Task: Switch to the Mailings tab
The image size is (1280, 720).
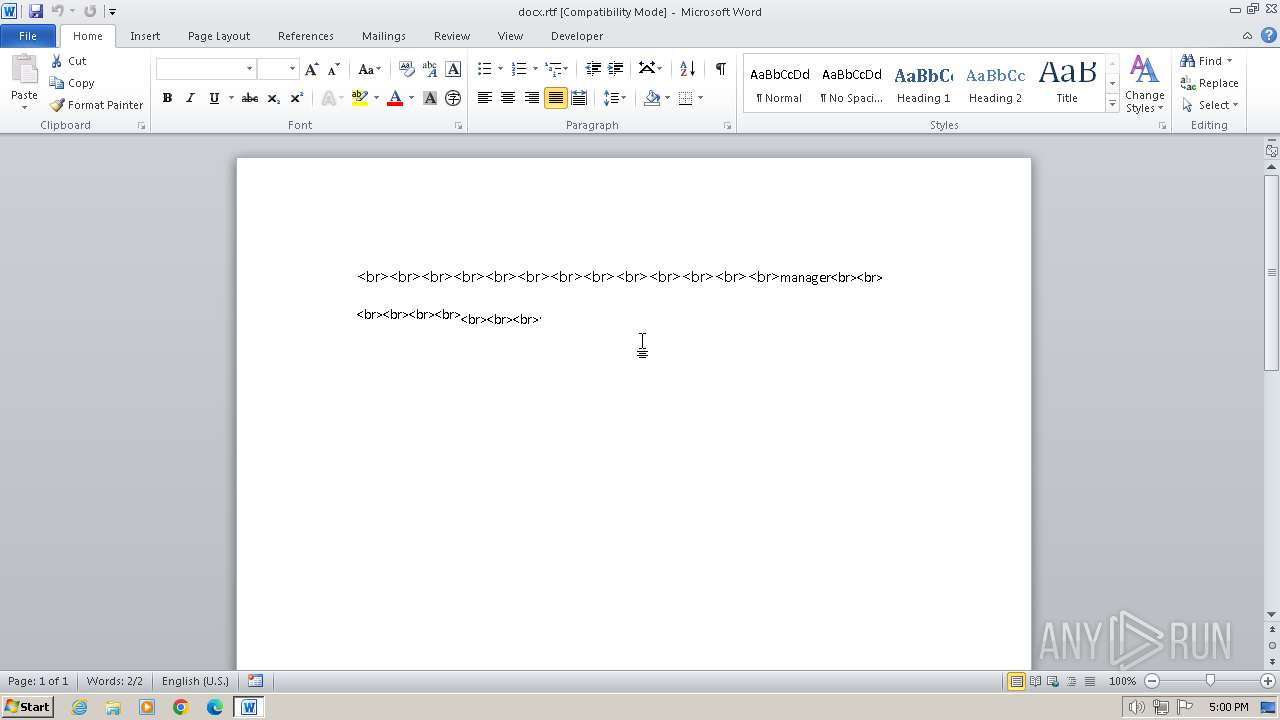Action: point(384,35)
